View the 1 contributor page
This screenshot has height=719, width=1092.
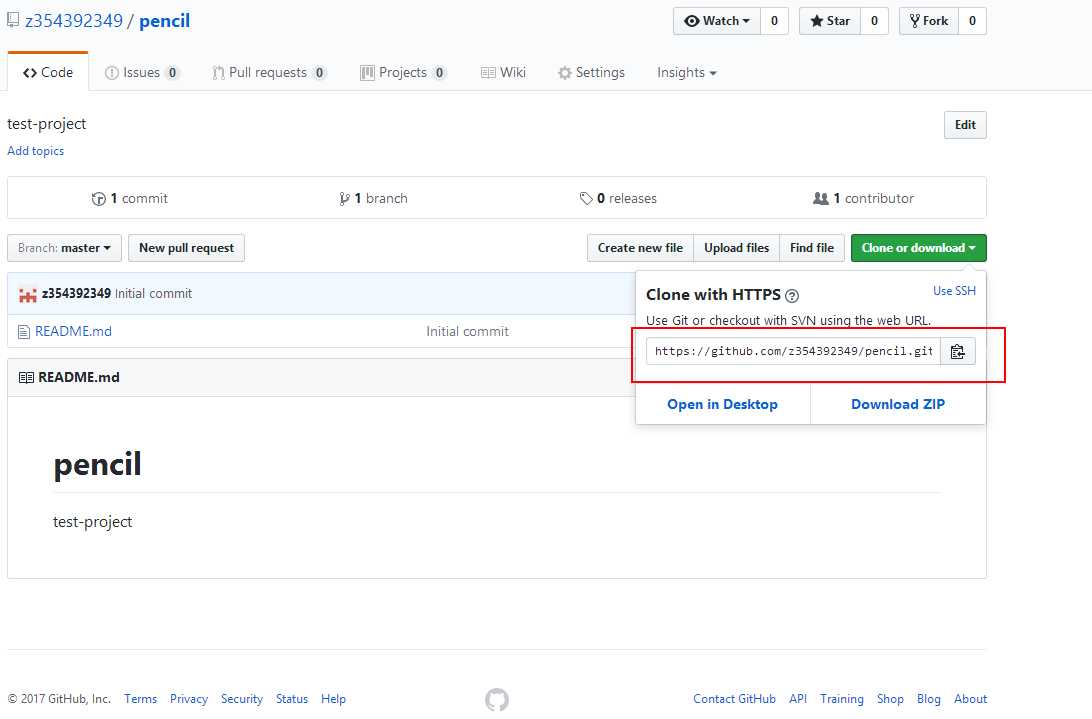(x=864, y=199)
